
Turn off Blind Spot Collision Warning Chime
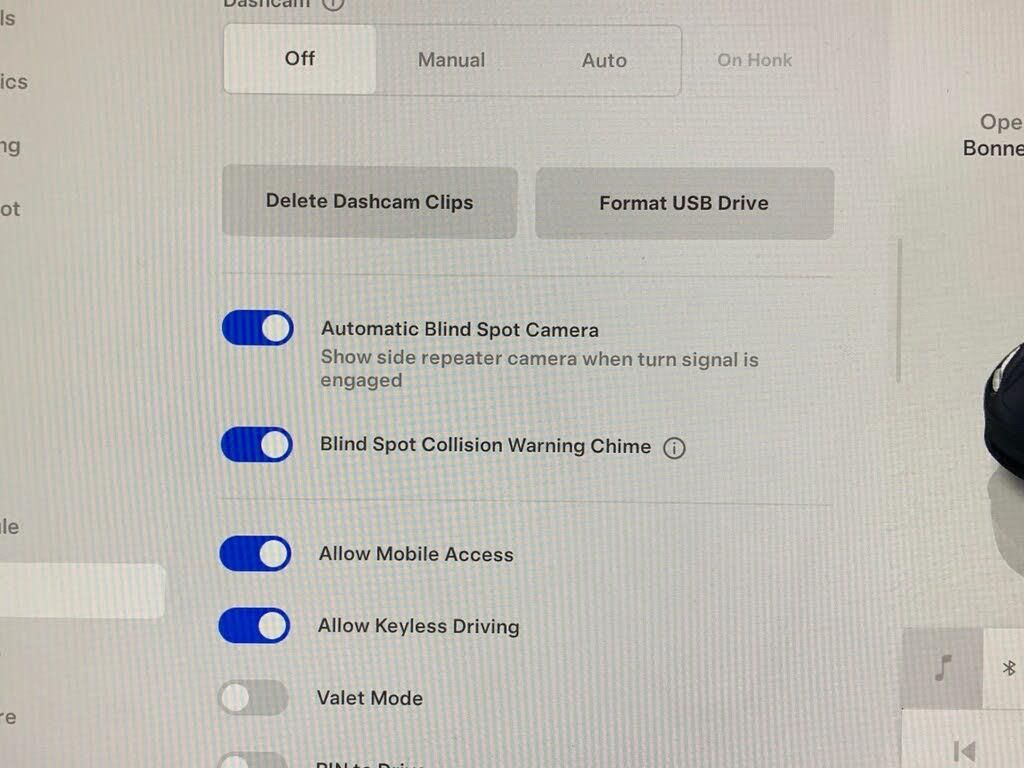[x=257, y=445]
